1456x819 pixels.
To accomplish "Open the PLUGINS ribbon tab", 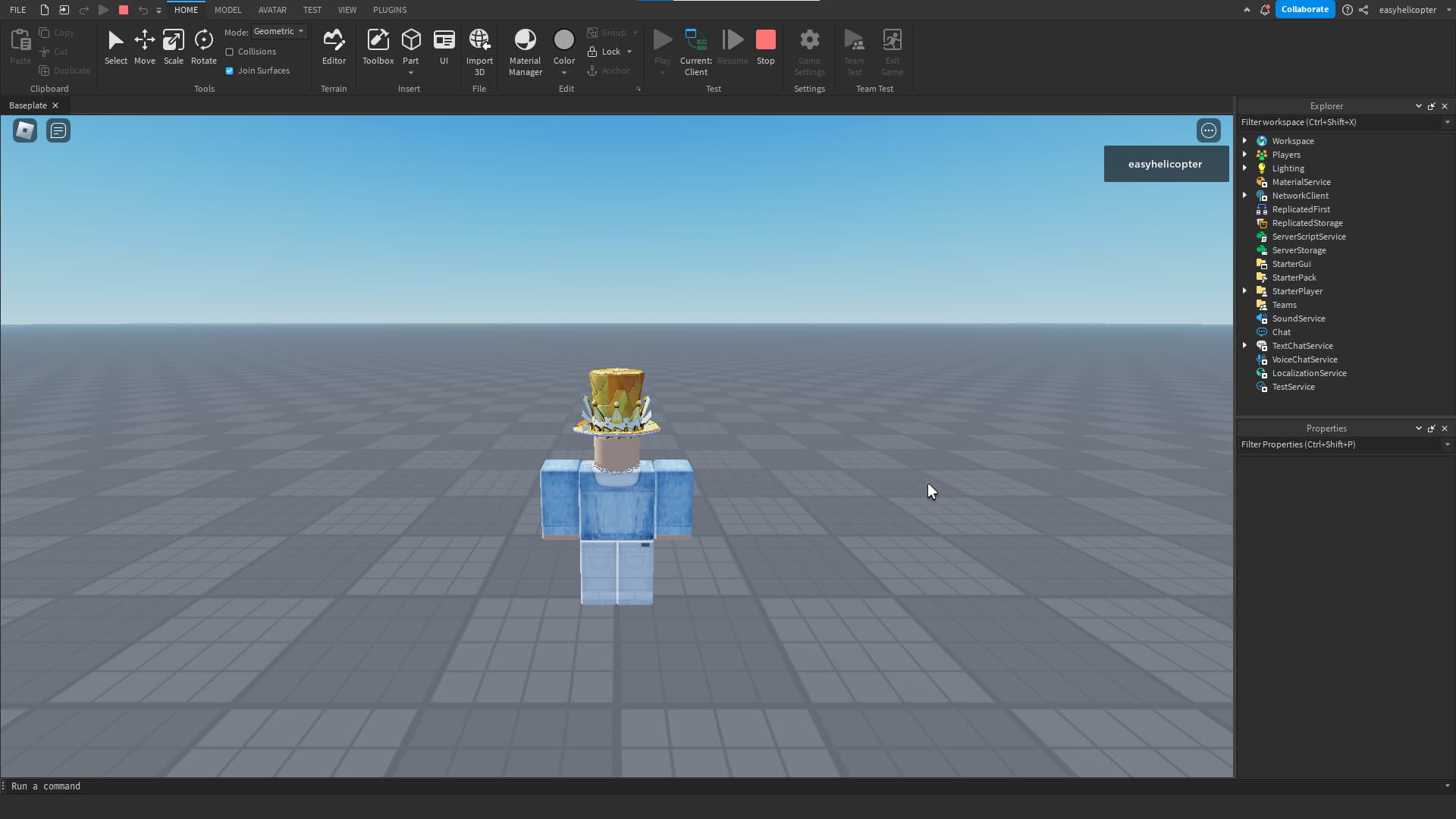I will coord(390,10).
